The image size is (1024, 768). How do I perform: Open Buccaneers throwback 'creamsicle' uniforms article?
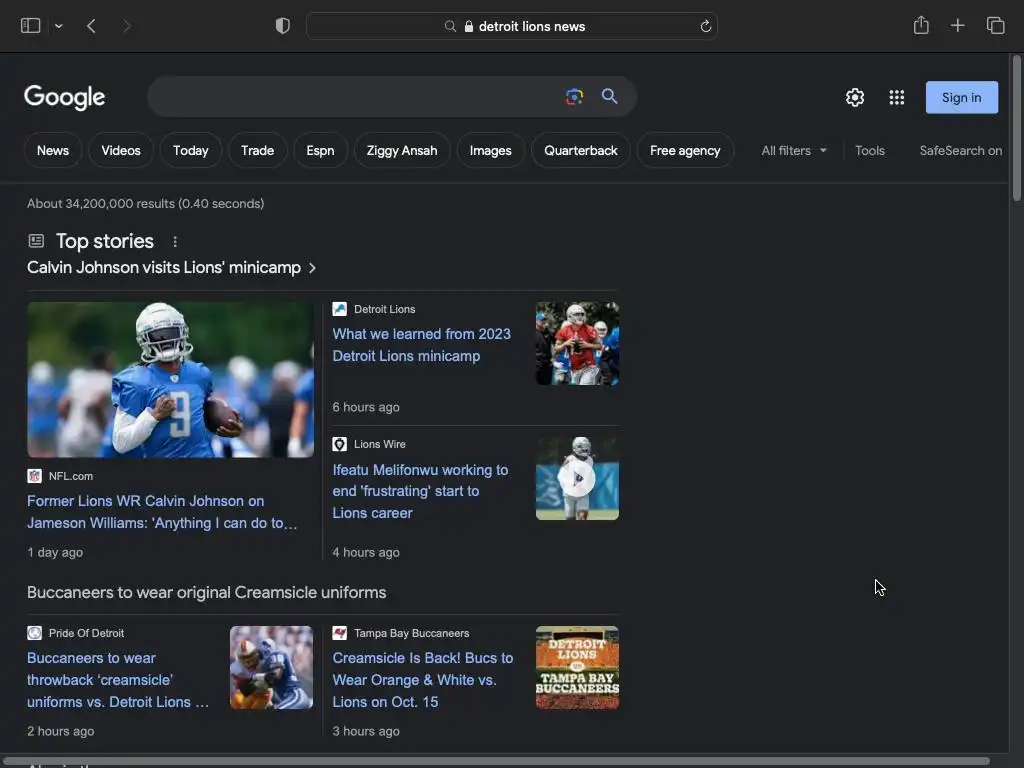tap(118, 680)
